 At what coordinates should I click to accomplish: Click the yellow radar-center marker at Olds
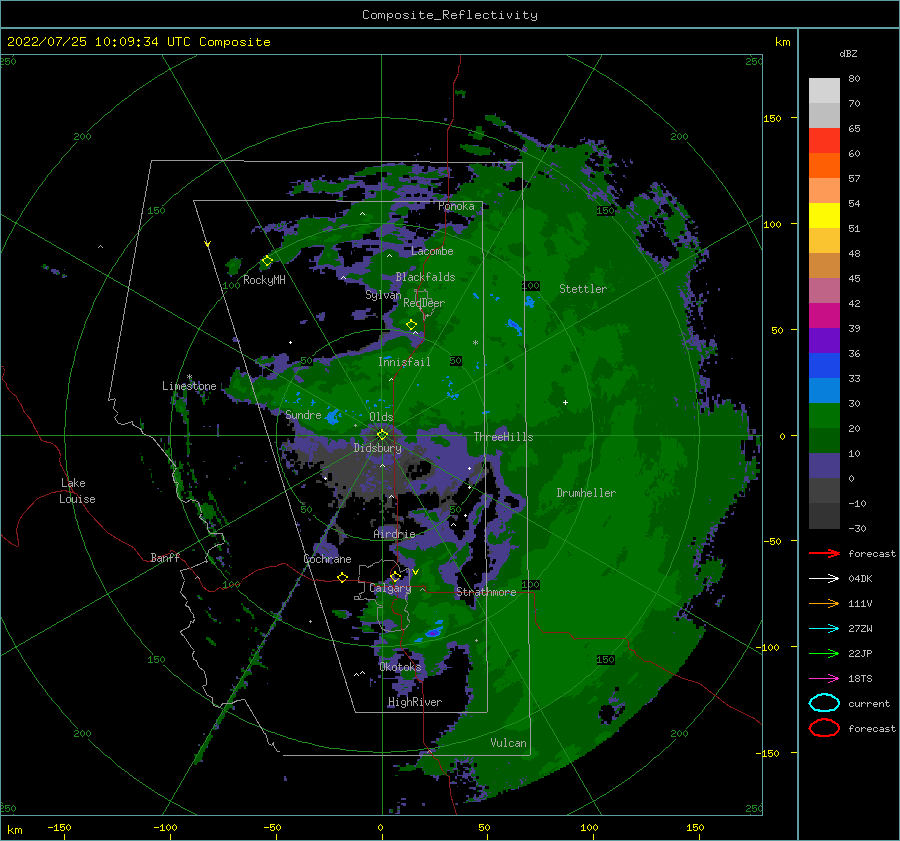[382, 435]
